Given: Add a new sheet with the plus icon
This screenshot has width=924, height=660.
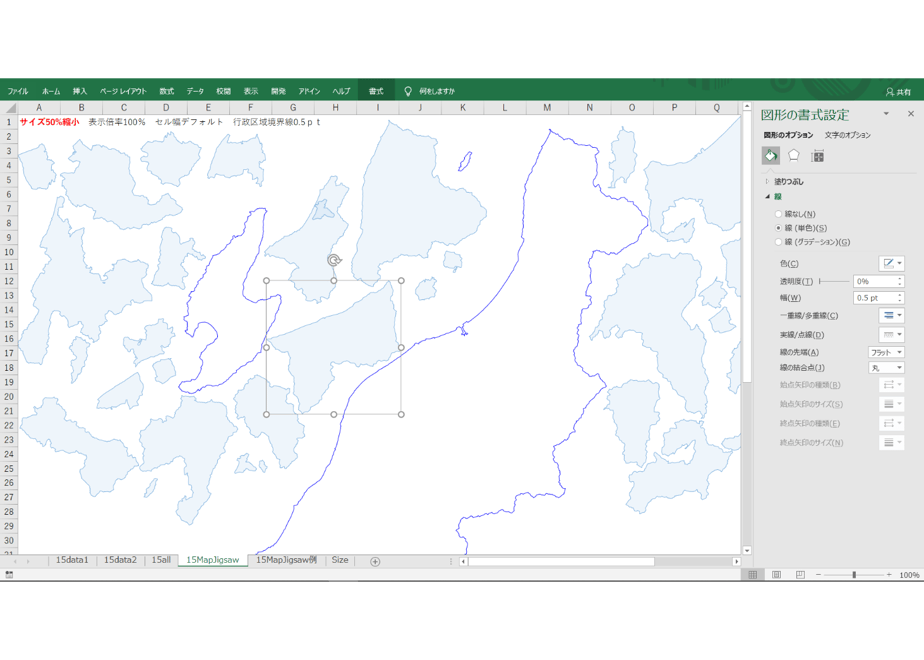Looking at the screenshot, I should pos(375,562).
